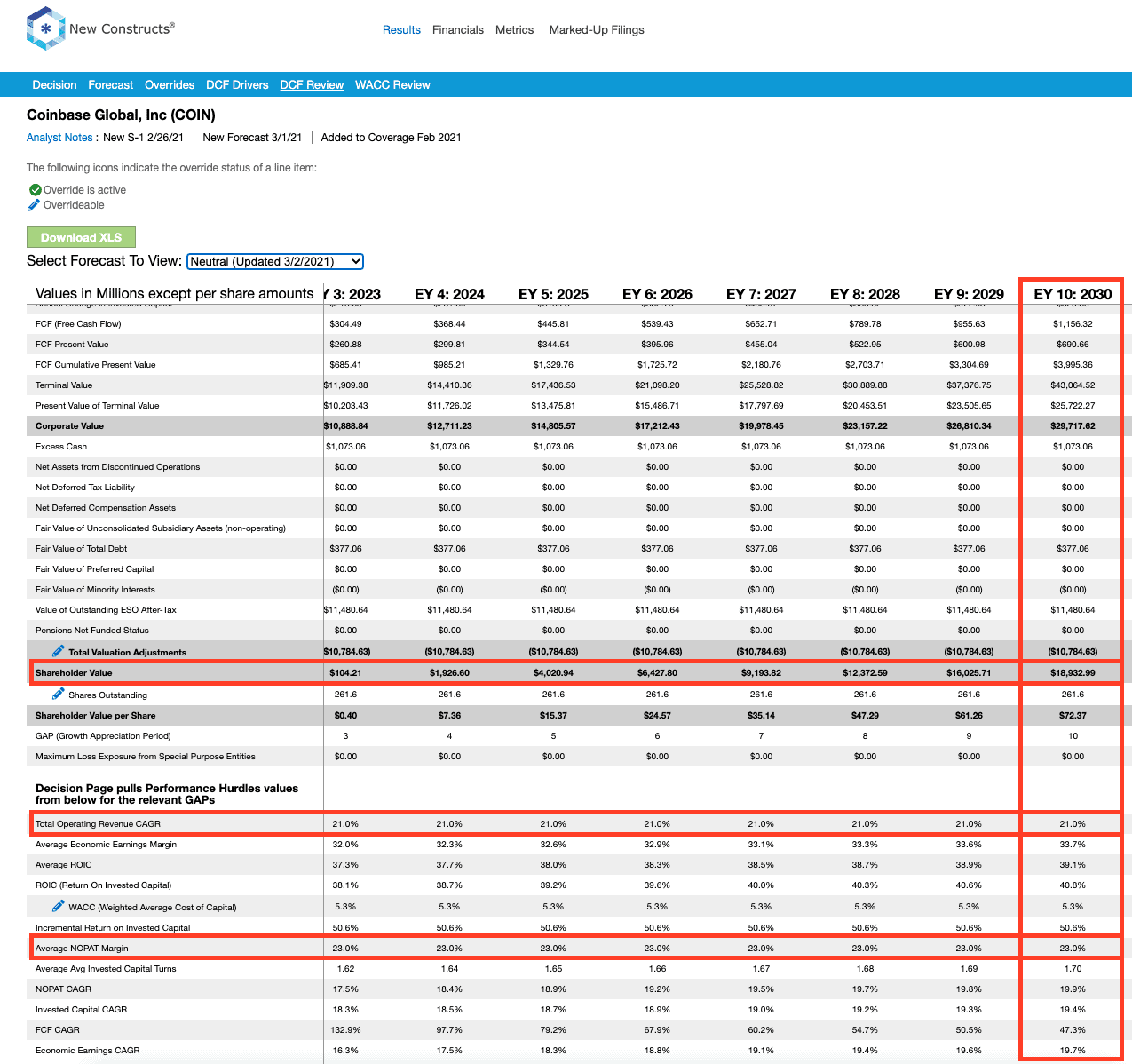This screenshot has width=1132, height=1064.
Task: Click Incremental Return on Invested Capital label
Action: [x=113, y=928]
